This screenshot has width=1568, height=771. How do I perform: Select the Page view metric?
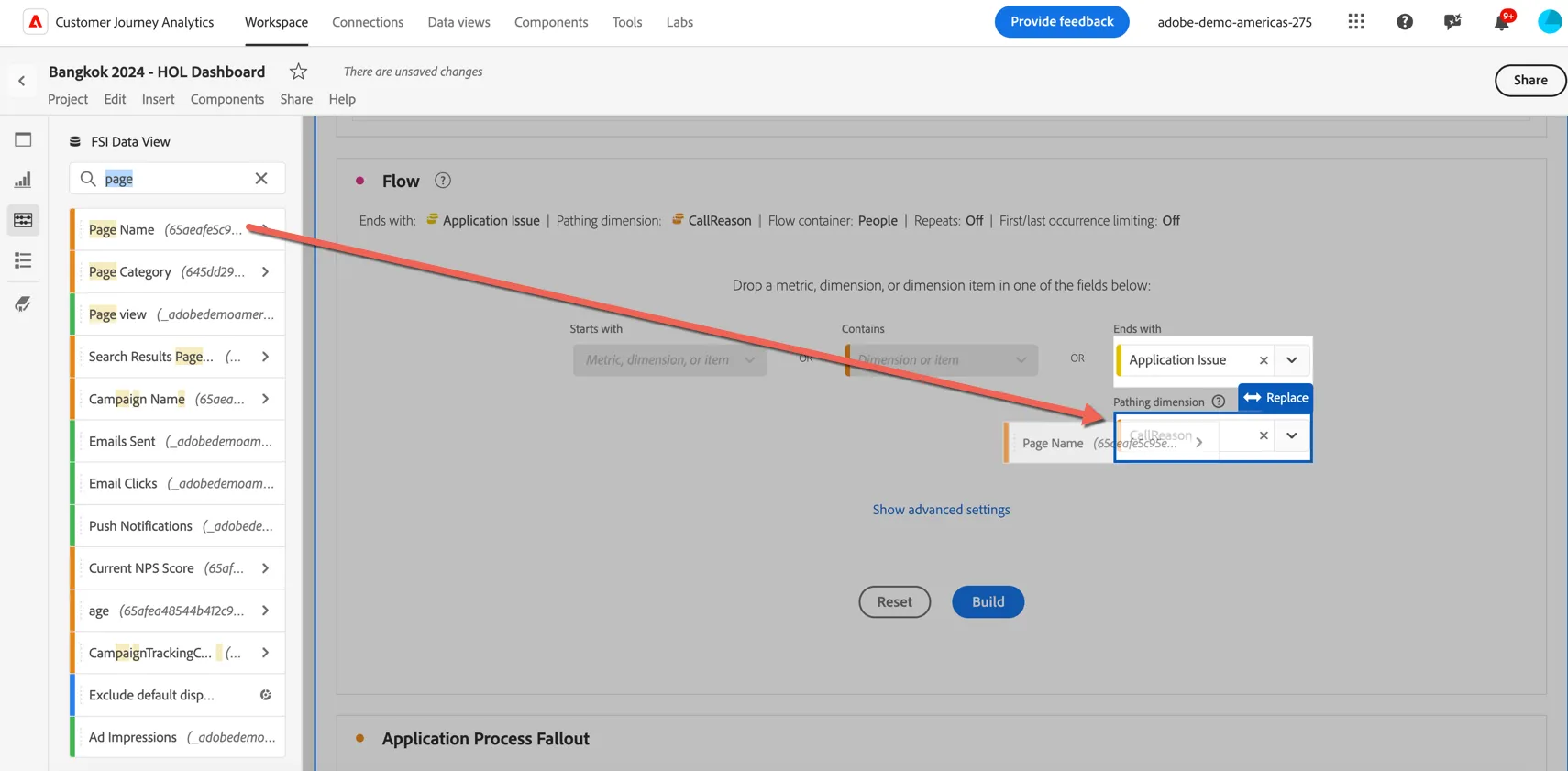178,314
